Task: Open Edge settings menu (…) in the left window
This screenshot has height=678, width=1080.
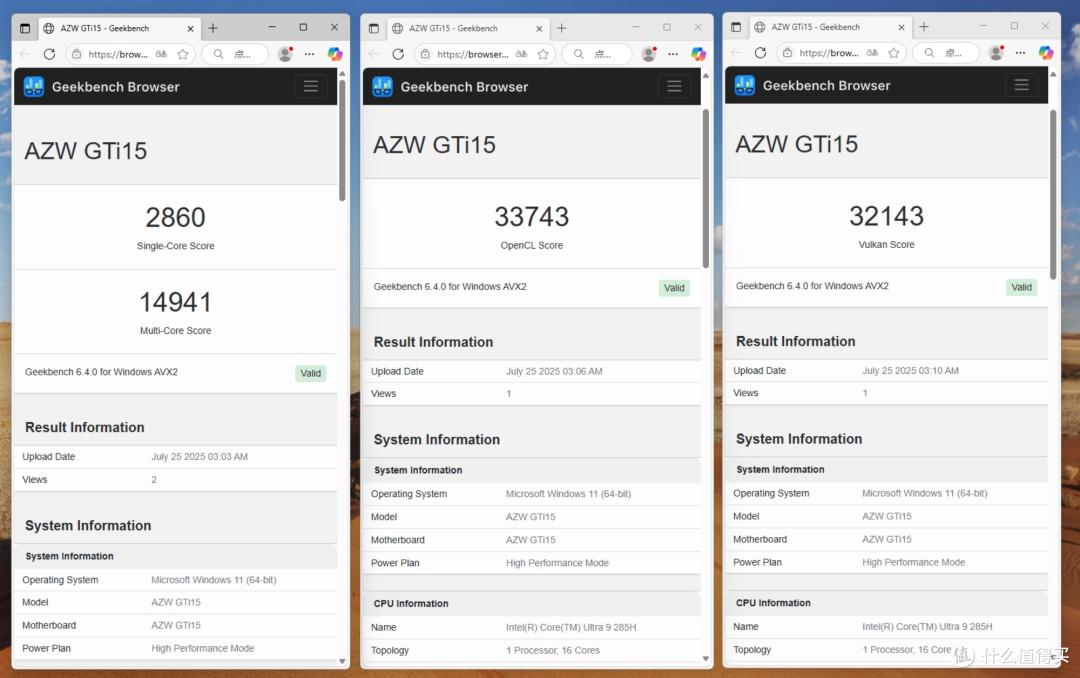Action: 309,54
